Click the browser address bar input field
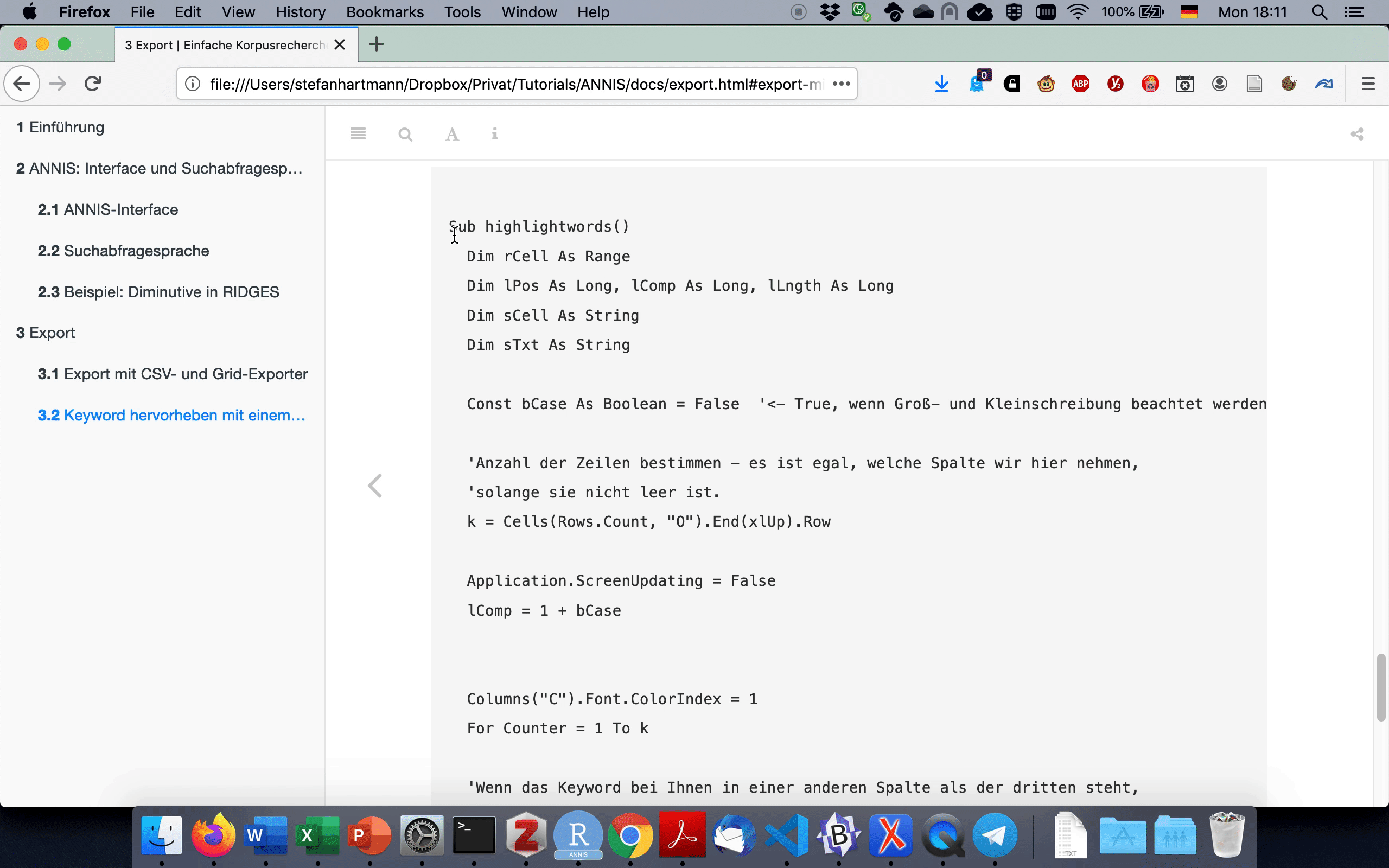Viewport: 1389px width, 868px height. (x=512, y=83)
